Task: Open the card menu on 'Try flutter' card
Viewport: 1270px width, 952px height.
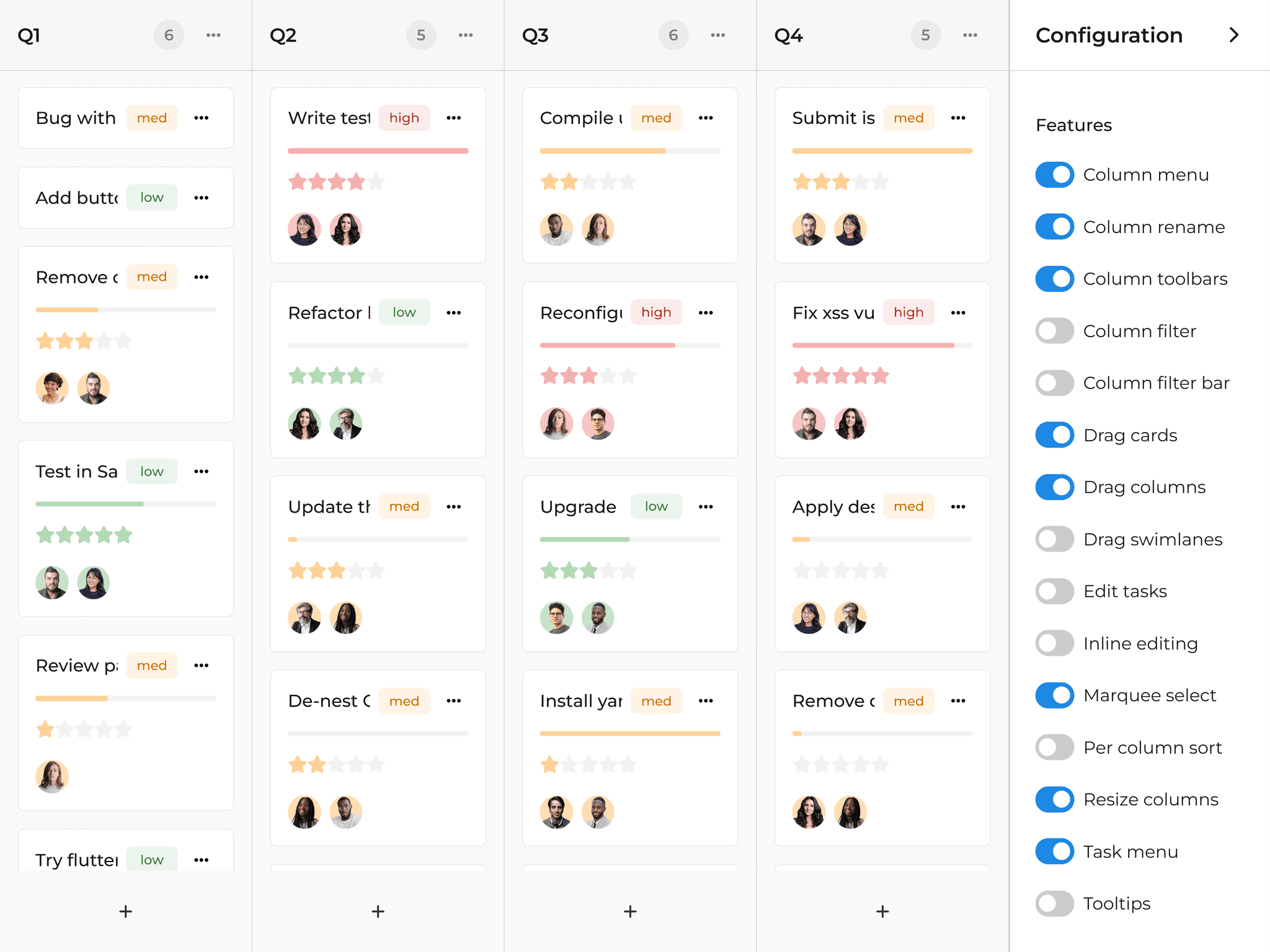Action: coord(202,859)
